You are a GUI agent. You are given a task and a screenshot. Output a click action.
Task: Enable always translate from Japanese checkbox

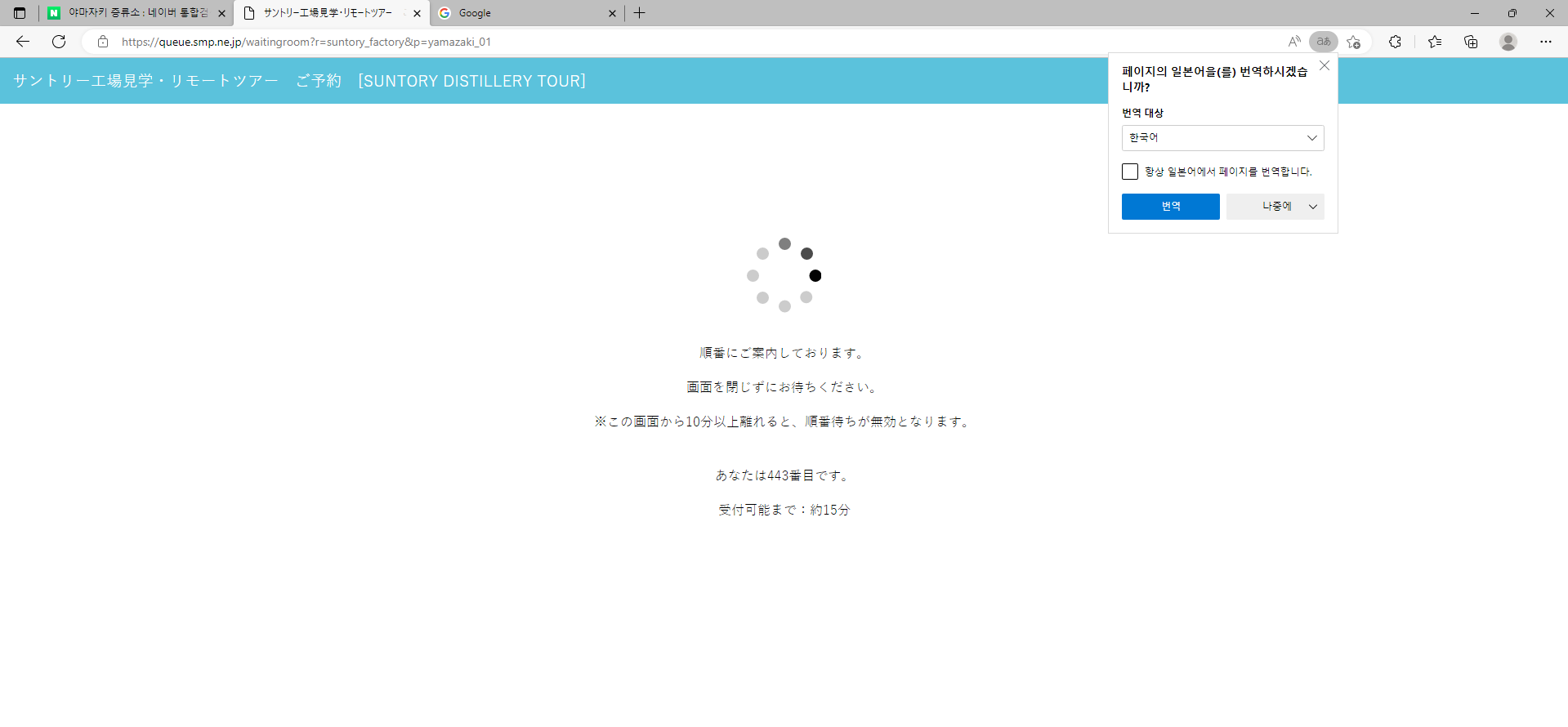click(x=1130, y=172)
